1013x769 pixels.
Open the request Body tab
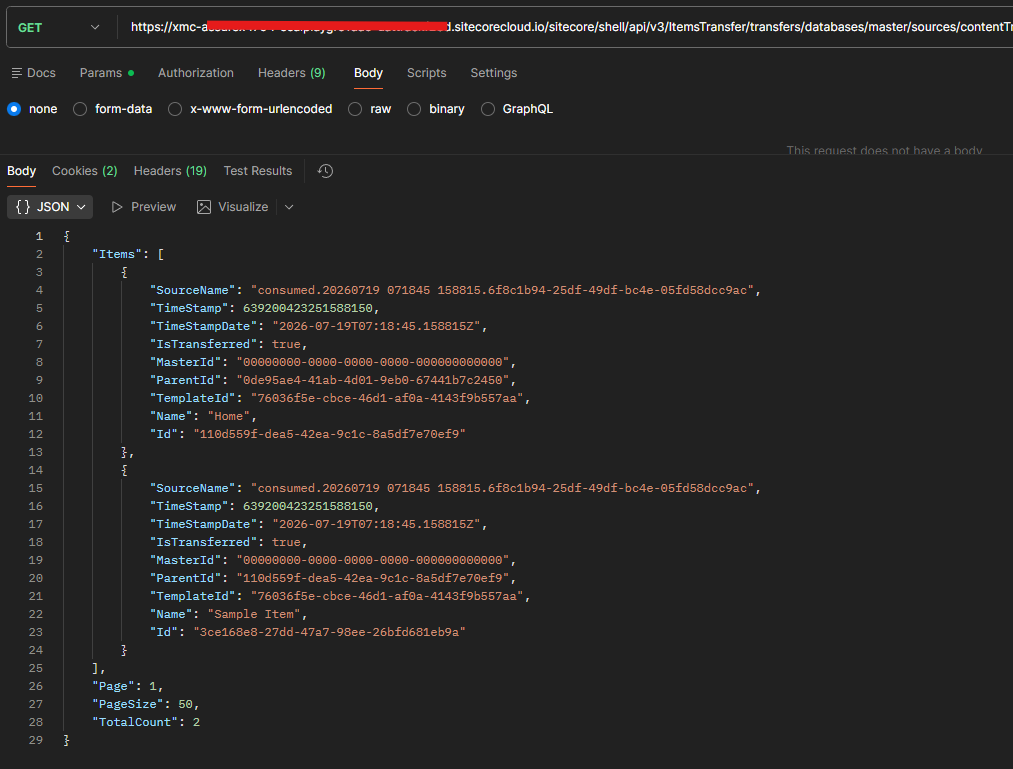point(368,73)
